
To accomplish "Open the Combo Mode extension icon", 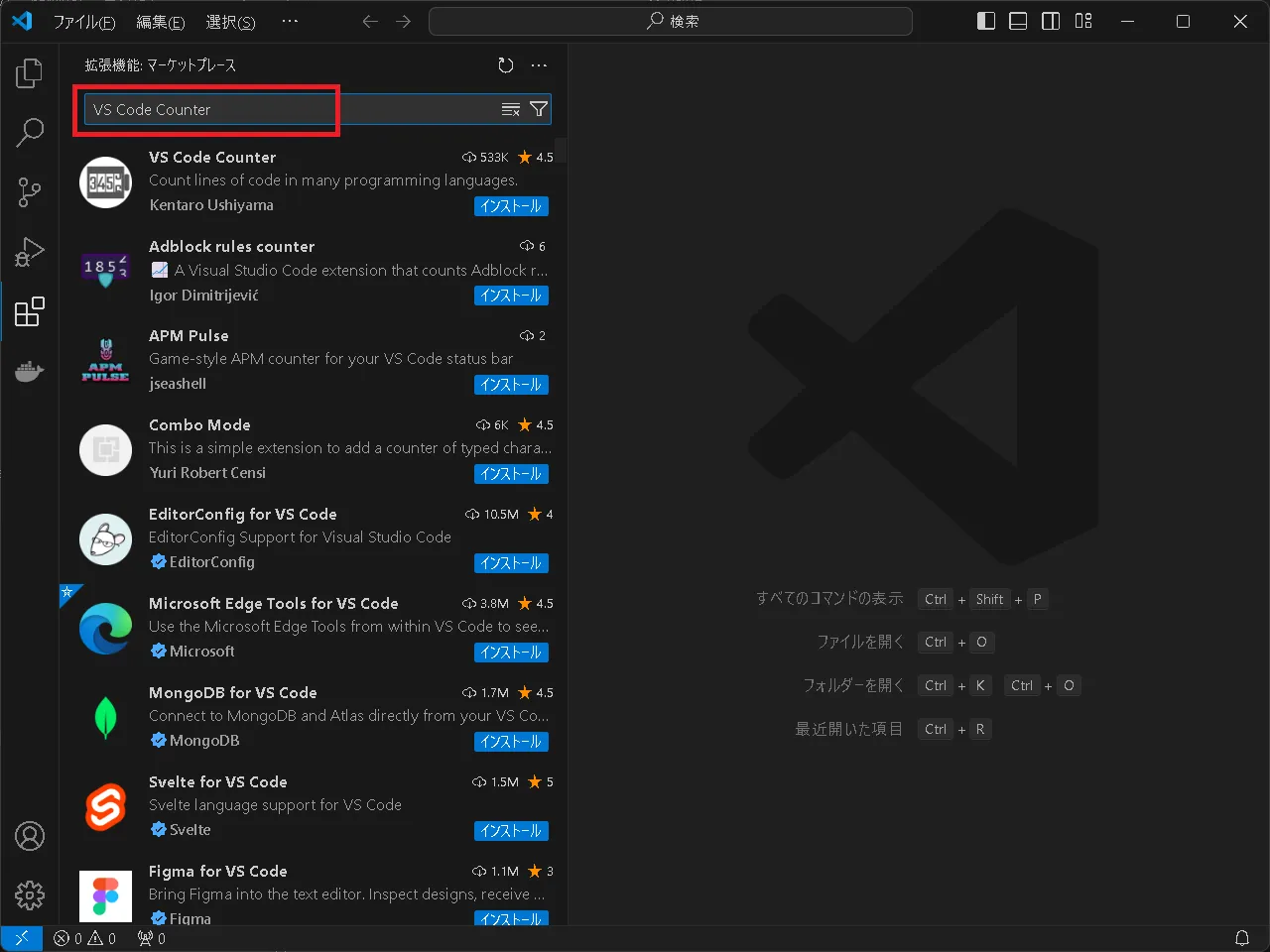I will click(105, 450).
